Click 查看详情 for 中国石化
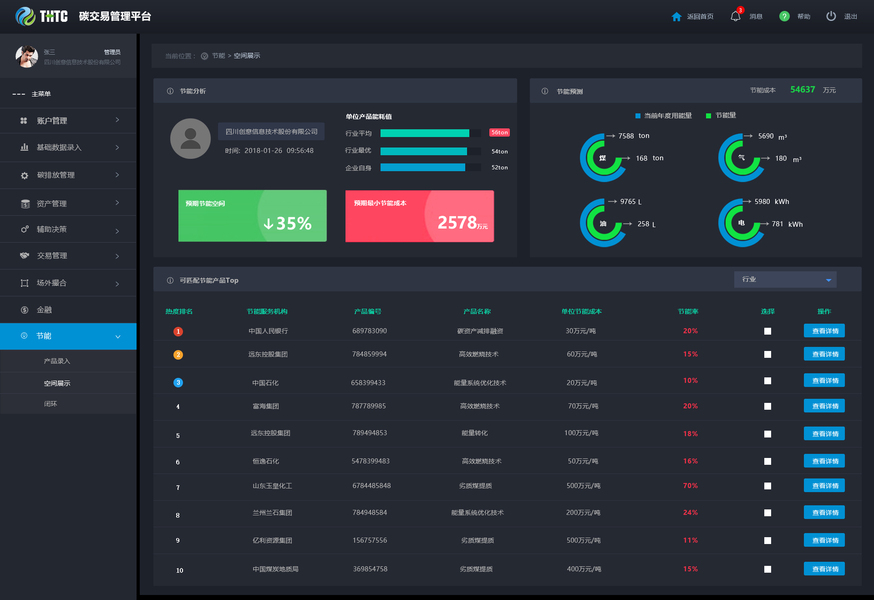 824,380
